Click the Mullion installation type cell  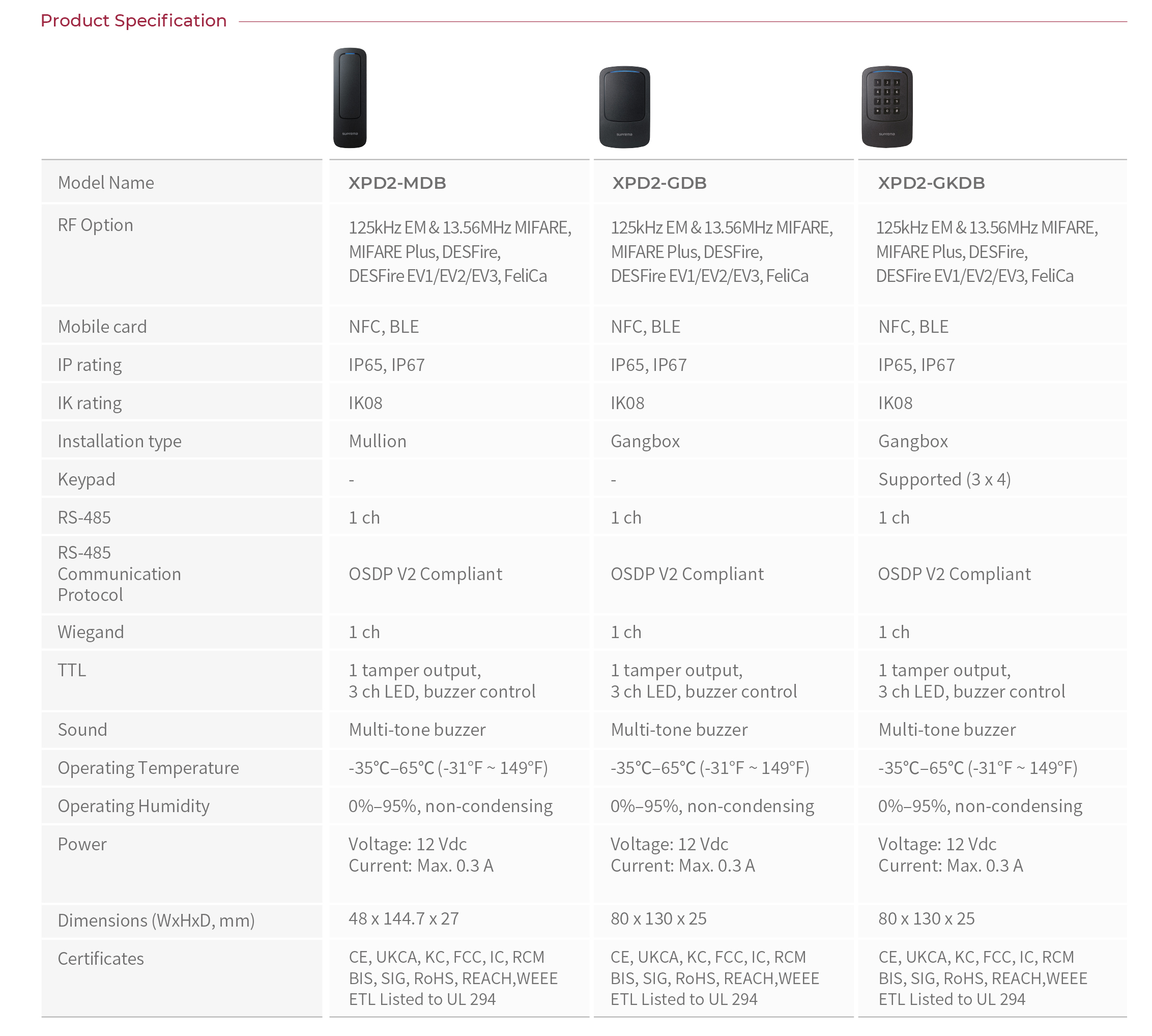click(378, 441)
